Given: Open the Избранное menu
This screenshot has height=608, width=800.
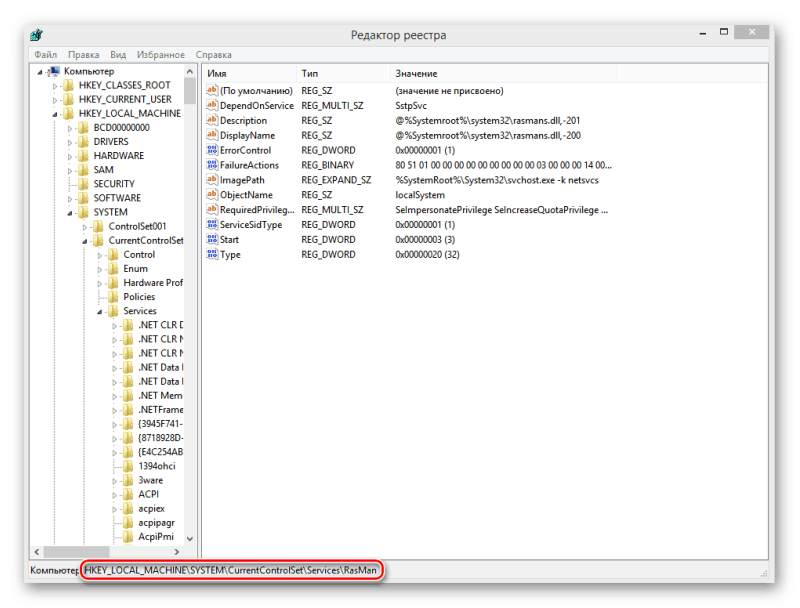Looking at the screenshot, I should (161, 55).
